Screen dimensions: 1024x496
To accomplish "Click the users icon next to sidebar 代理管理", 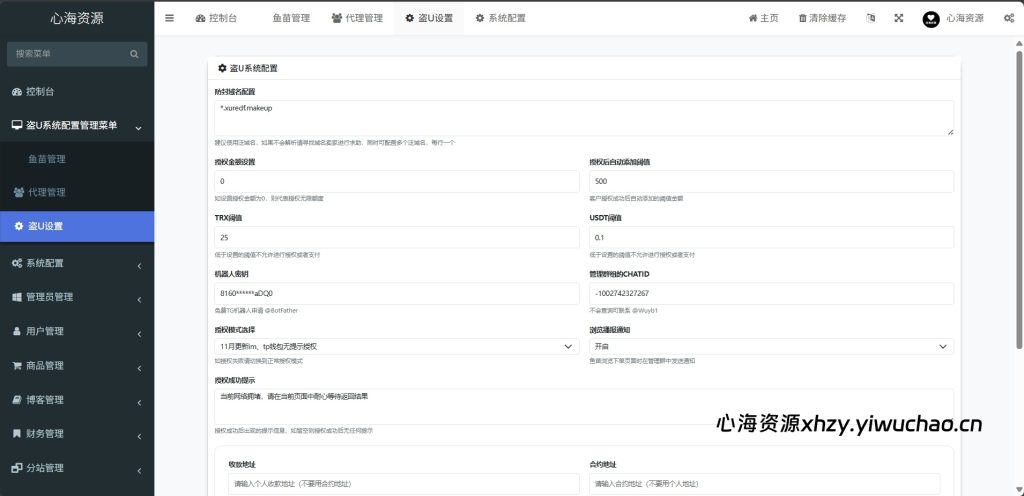I will click(x=19, y=193).
